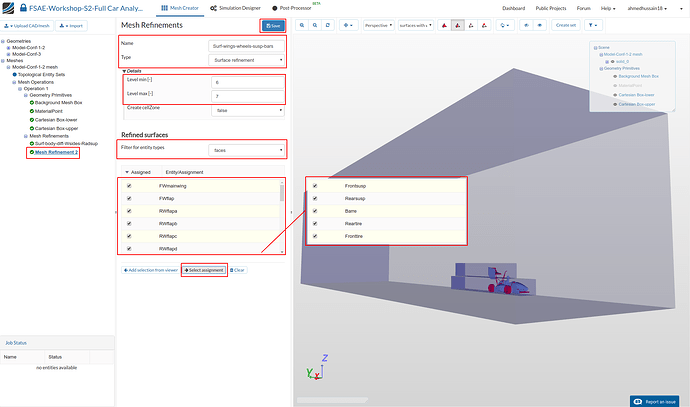The height and width of the screenshot is (407, 690).
Task: Toggle visibility of Cartesian Box-lower in scene
Action: pyautogui.click(x=615, y=95)
